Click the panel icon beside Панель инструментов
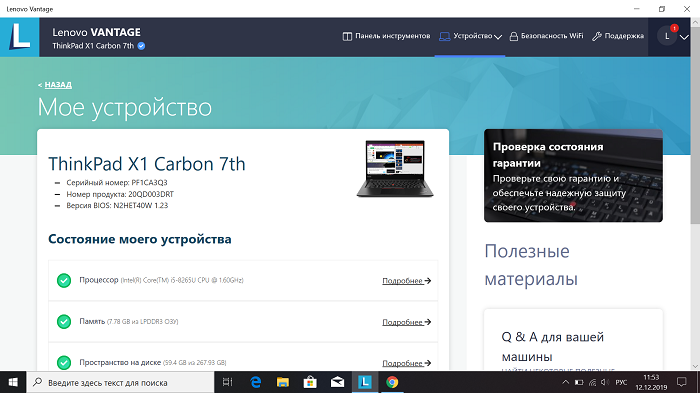700x393 pixels. tap(347, 37)
